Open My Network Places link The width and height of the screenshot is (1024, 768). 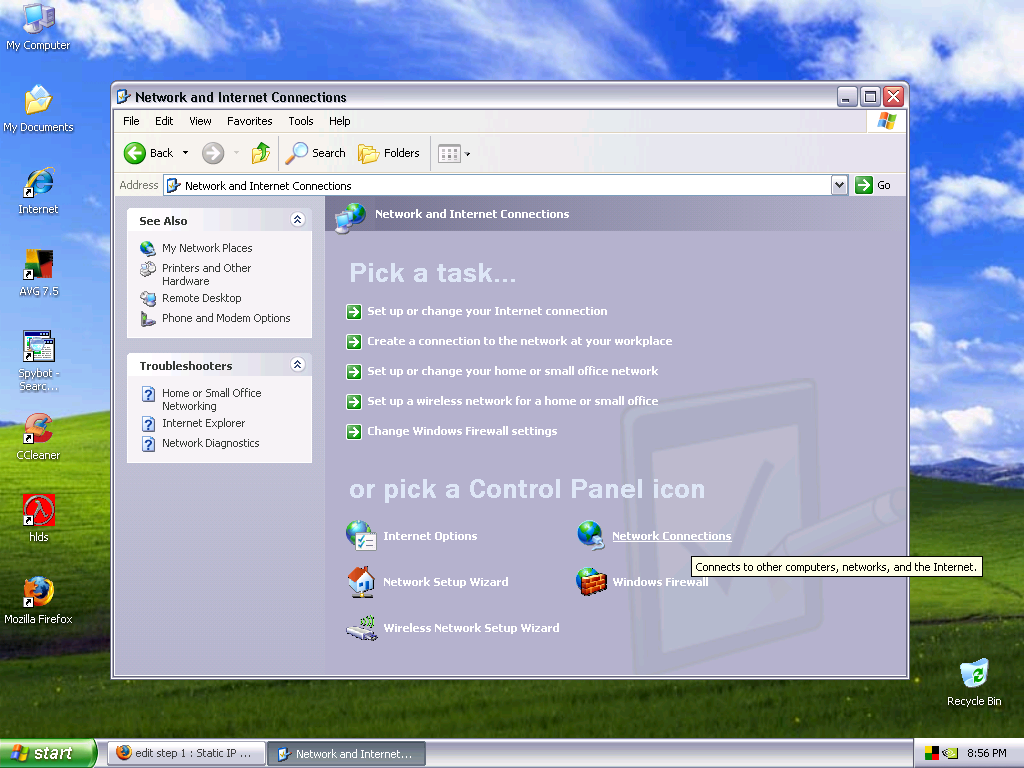[x=207, y=248]
